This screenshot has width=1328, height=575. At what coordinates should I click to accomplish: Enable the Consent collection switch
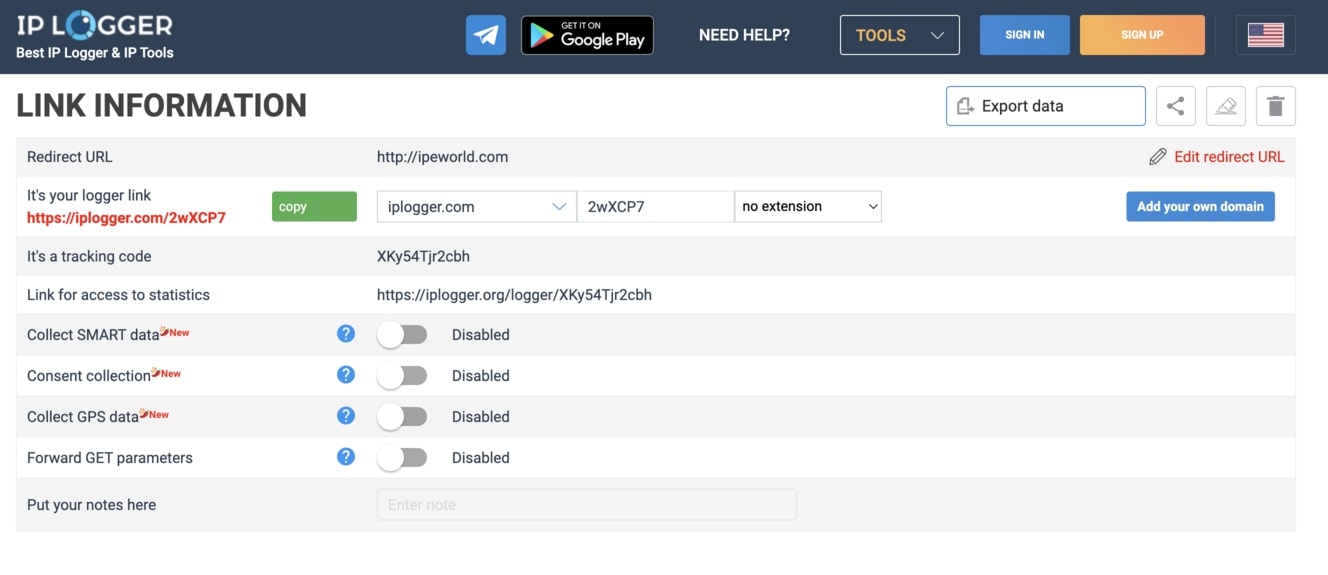pos(402,376)
